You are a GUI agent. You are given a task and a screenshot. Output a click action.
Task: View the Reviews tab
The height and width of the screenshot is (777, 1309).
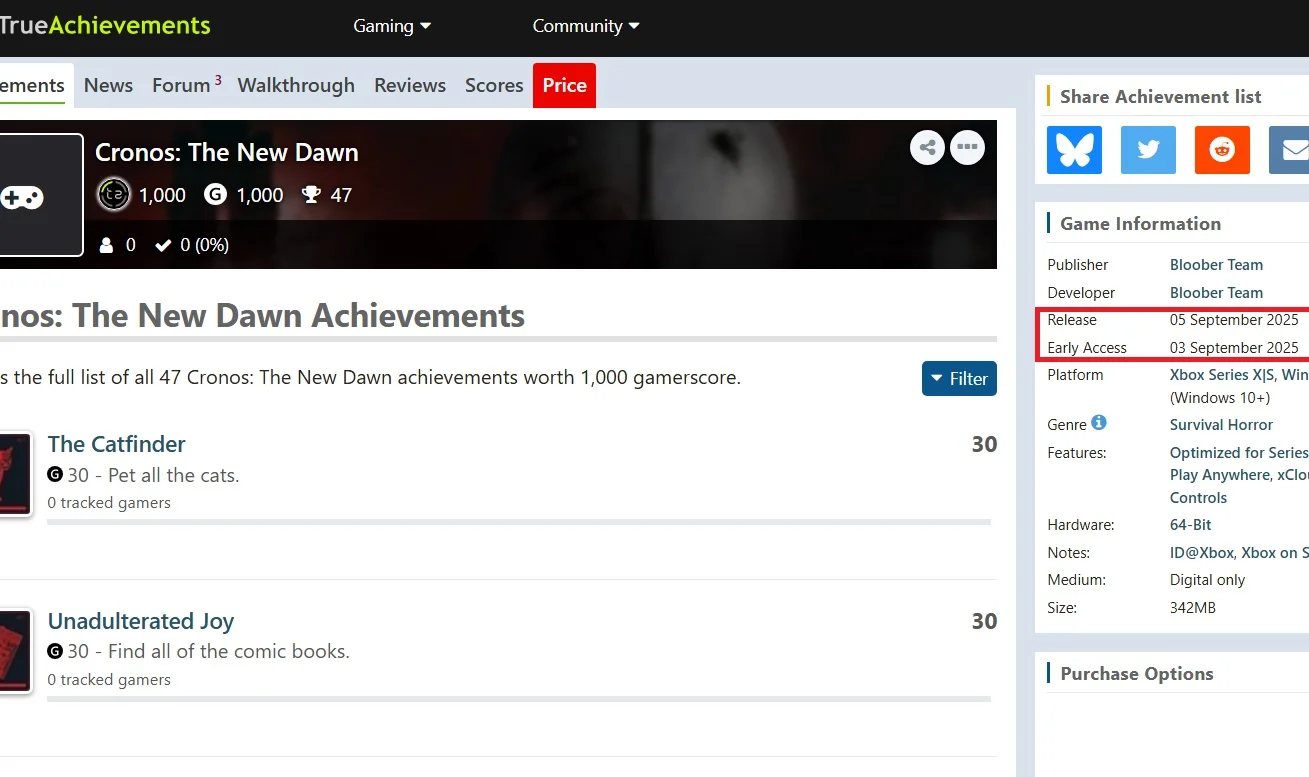coord(410,85)
